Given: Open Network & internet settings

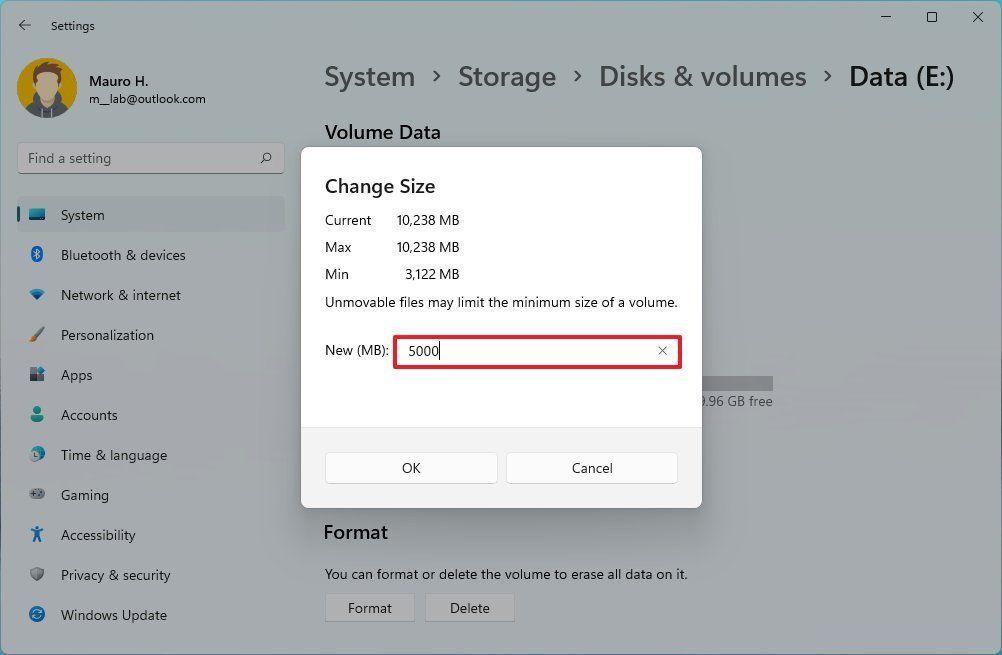Looking at the screenshot, I should tap(120, 295).
